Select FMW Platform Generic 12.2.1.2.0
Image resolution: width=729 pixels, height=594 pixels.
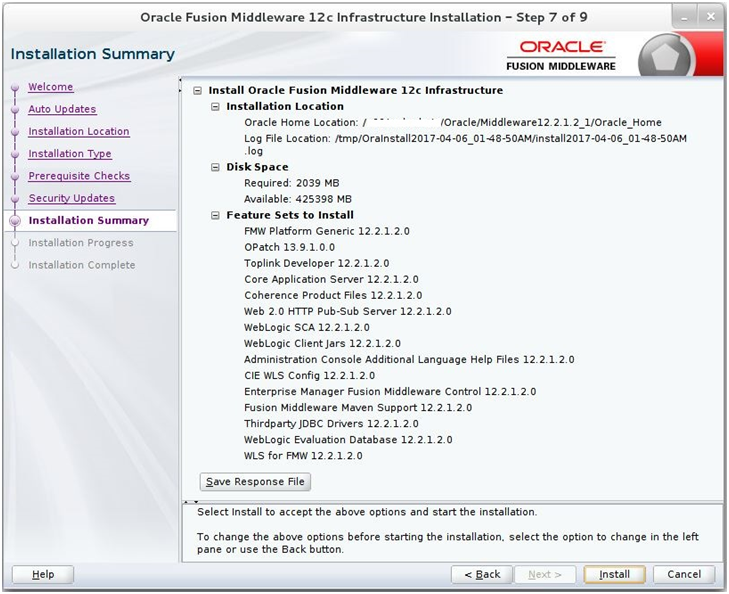[327, 231]
